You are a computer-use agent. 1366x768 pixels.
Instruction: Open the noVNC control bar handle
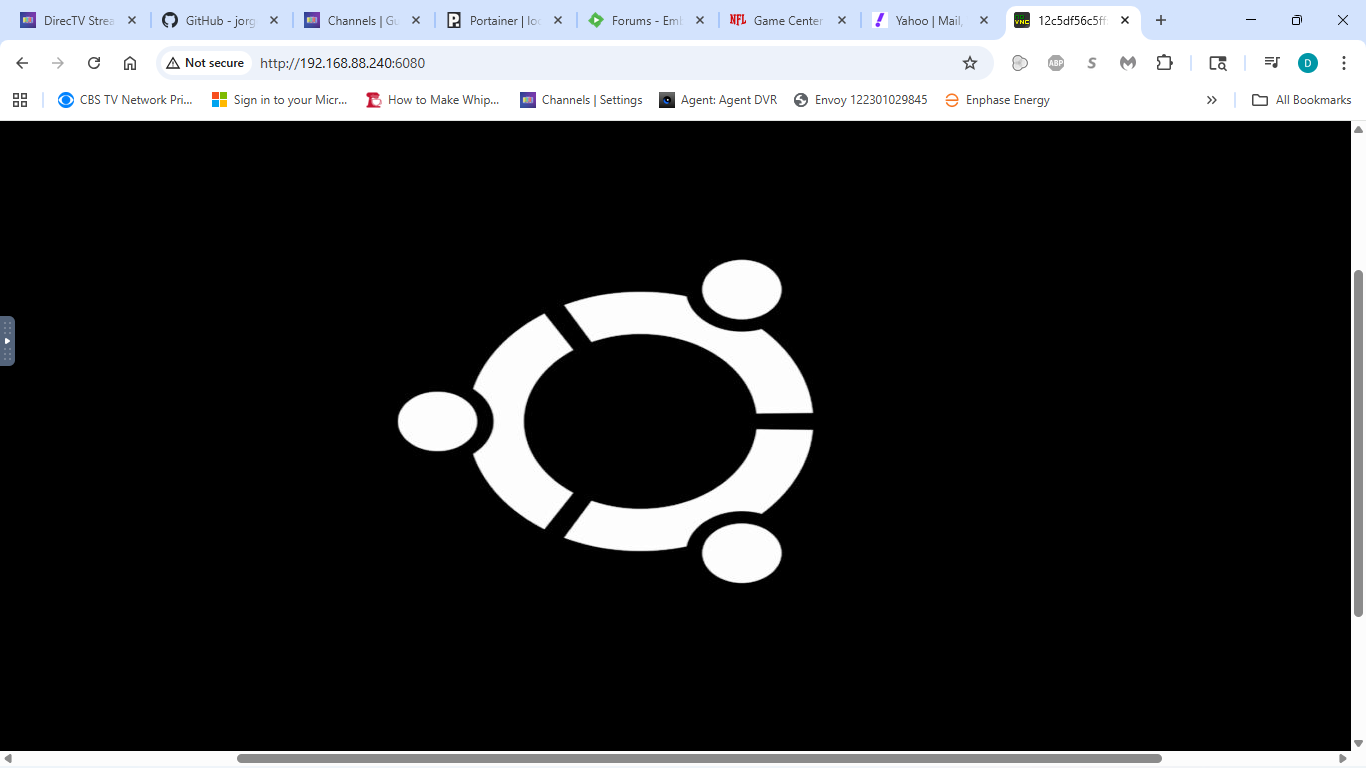click(7, 341)
